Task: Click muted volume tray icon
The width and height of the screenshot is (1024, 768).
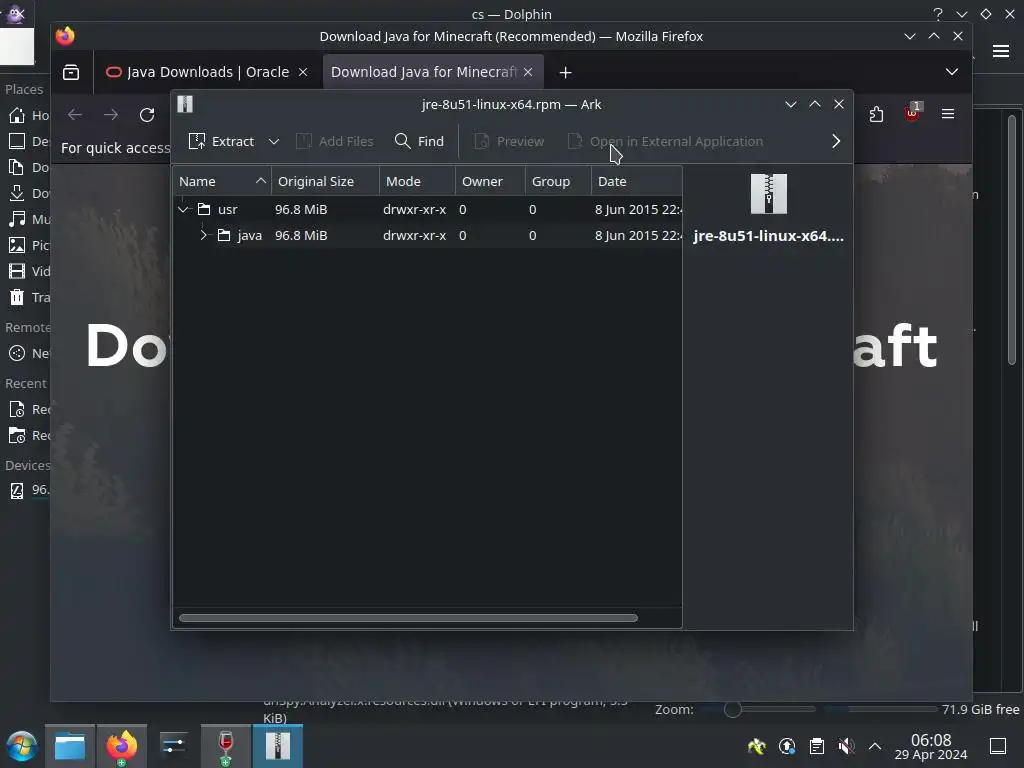Action: coord(846,746)
